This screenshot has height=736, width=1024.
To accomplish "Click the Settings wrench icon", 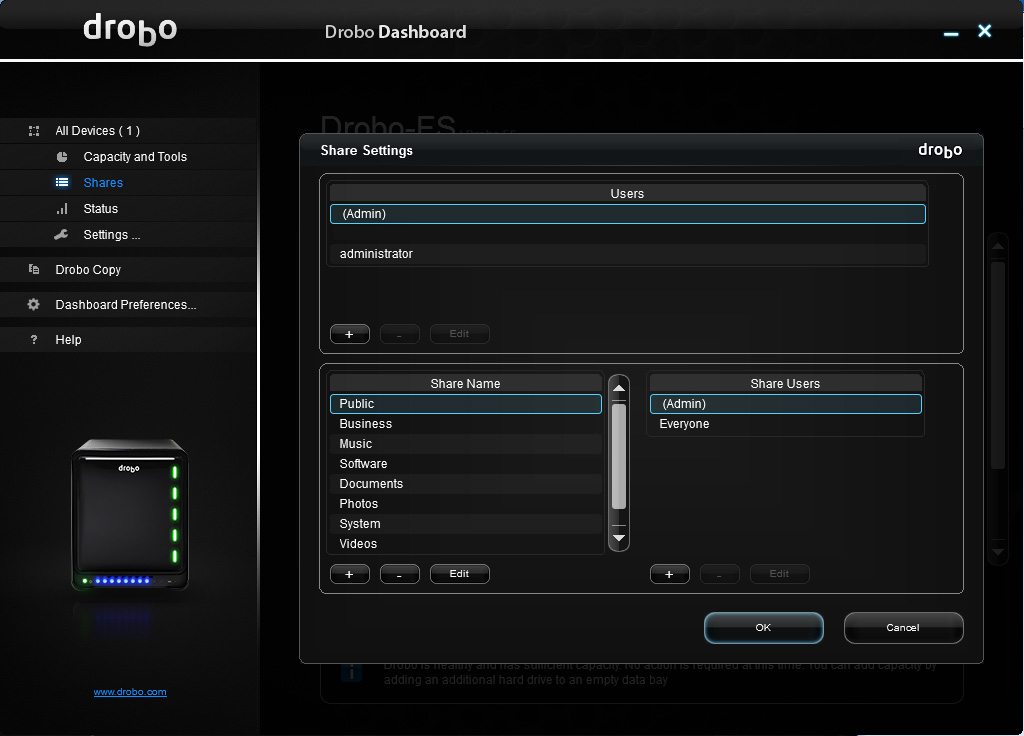I will [x=61, y=234].
